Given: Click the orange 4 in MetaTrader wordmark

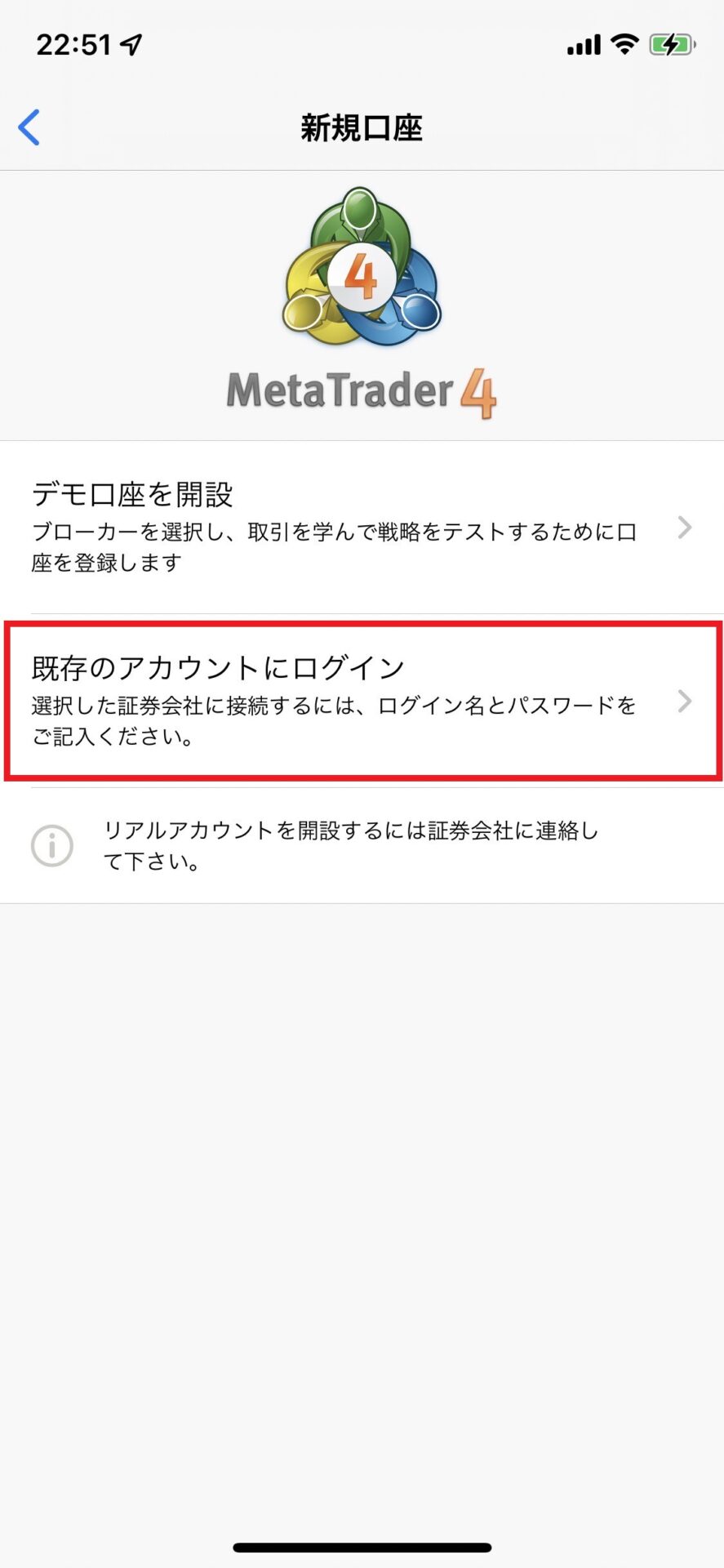Looking at the screenshot, I should (x=477, y=393).
